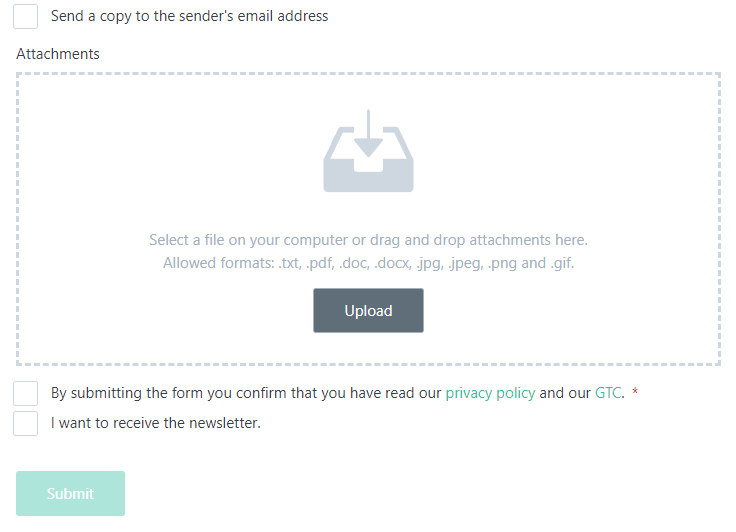Click the inbox tray upload icon
Screen dimensions: 736x532
[x=368, y=151]
